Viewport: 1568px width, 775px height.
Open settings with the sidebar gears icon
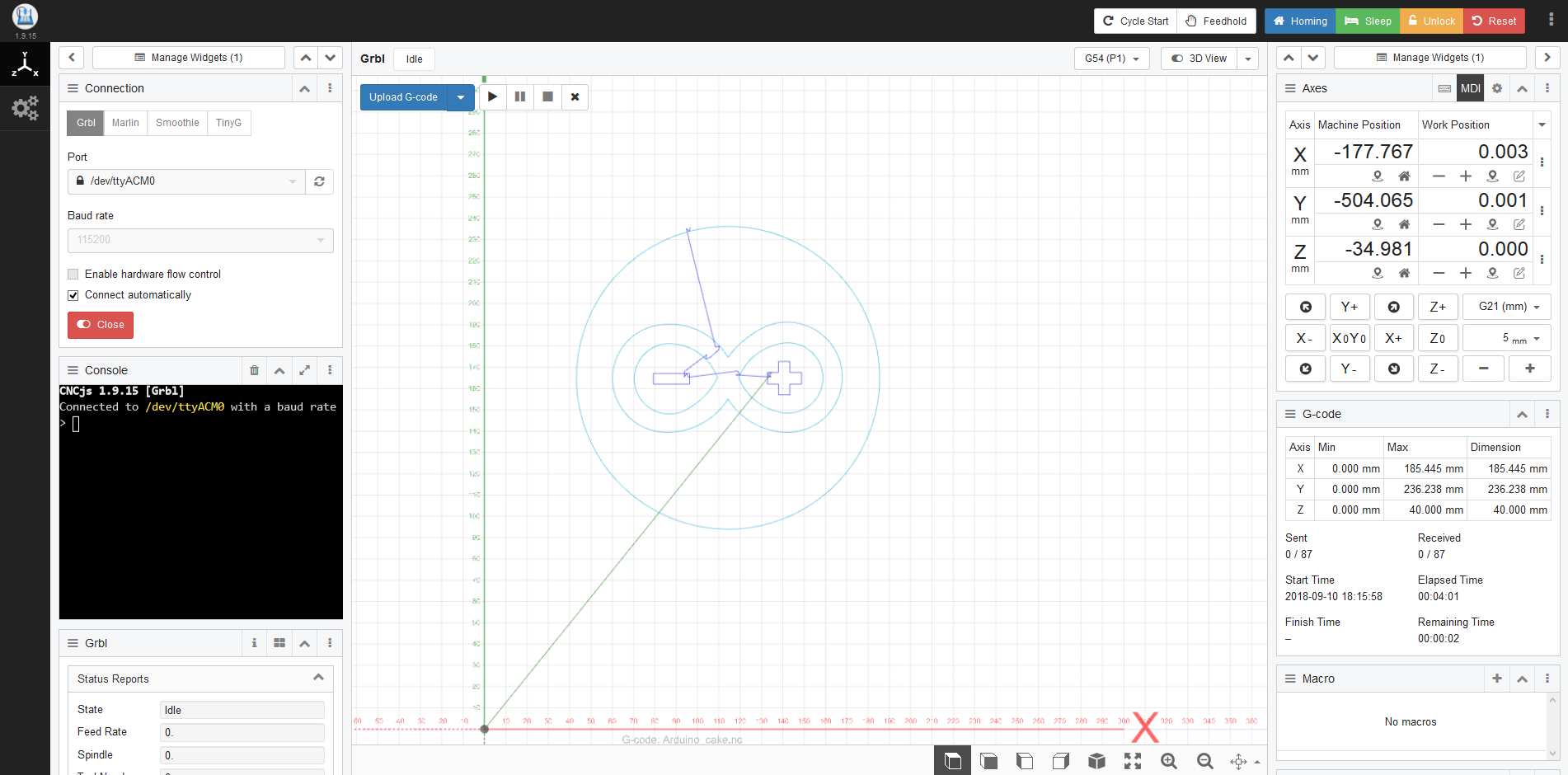pyautogui.click(x=25, y=108)
